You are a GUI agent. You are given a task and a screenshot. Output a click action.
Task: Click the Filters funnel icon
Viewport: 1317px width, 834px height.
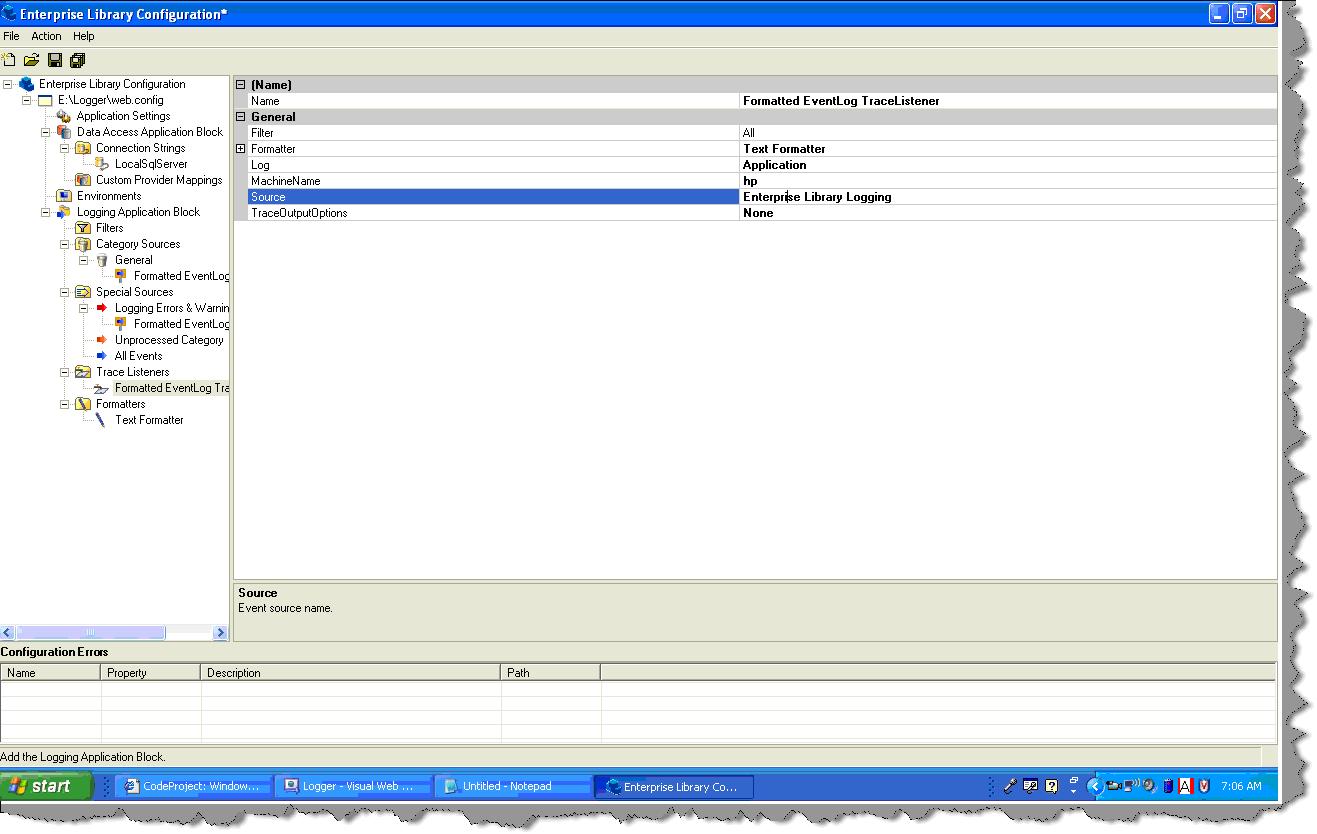[x=83, y=228]
